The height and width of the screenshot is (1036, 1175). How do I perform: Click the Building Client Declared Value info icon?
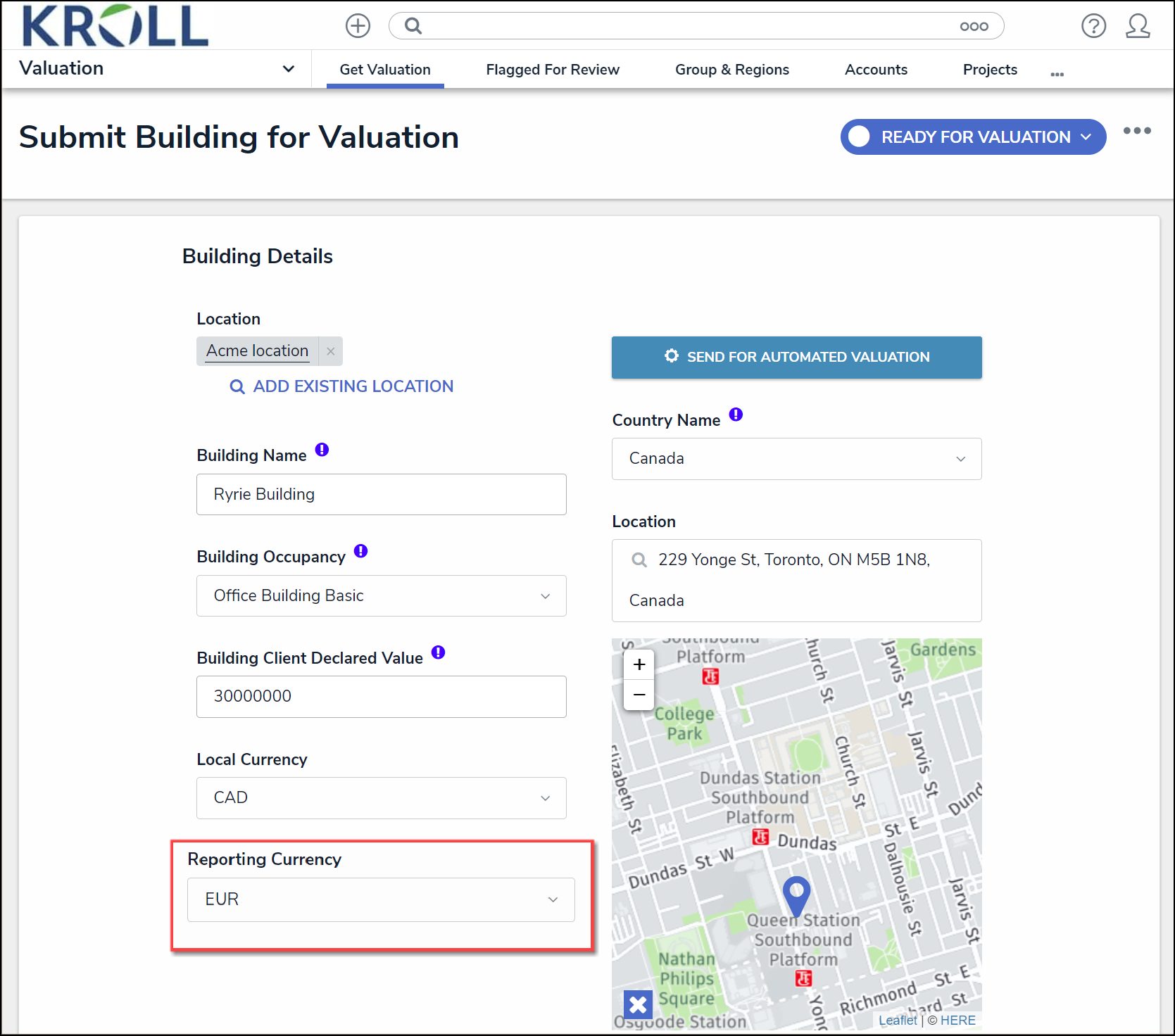point(438,652)
